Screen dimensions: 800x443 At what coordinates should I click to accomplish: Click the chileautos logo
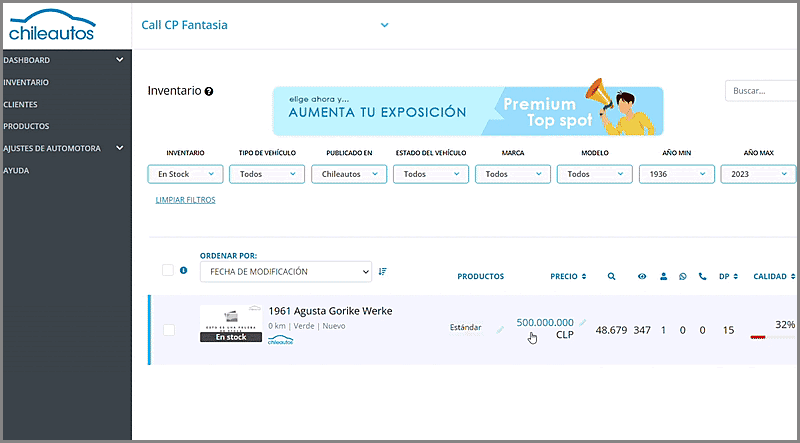coord(52,24)
